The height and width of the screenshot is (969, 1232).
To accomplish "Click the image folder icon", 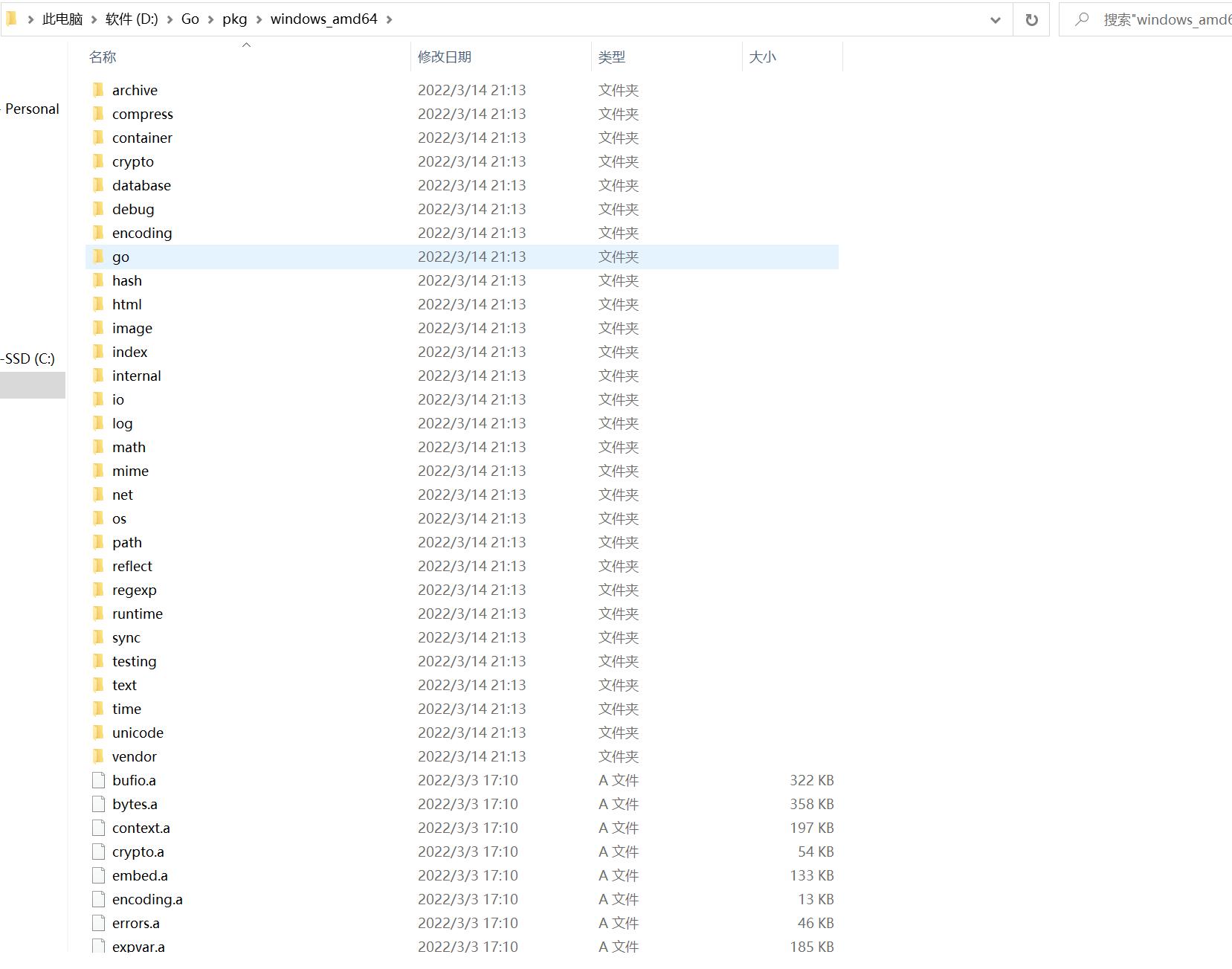I will click(x=98, y=328).
